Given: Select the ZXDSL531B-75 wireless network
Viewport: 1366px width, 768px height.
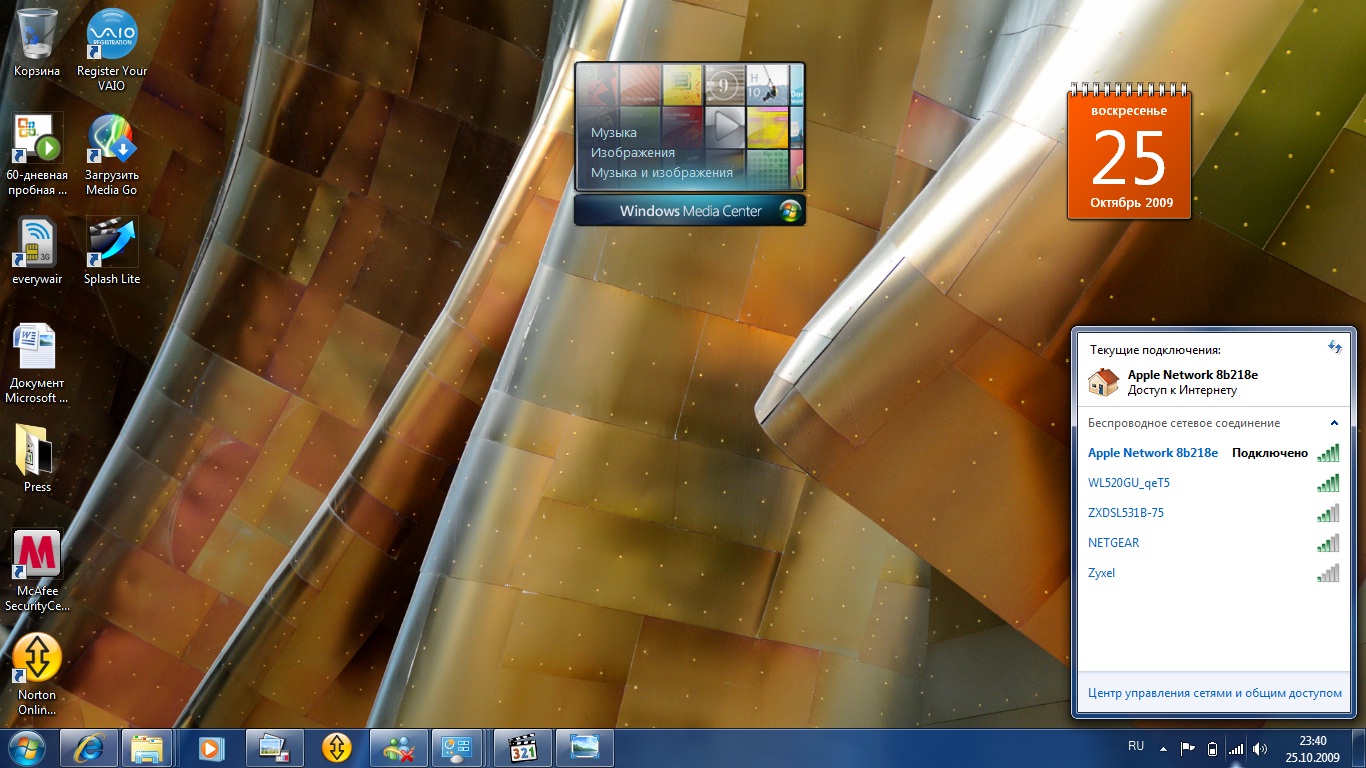Looking at the screenshot, I should click(1213, 513).
